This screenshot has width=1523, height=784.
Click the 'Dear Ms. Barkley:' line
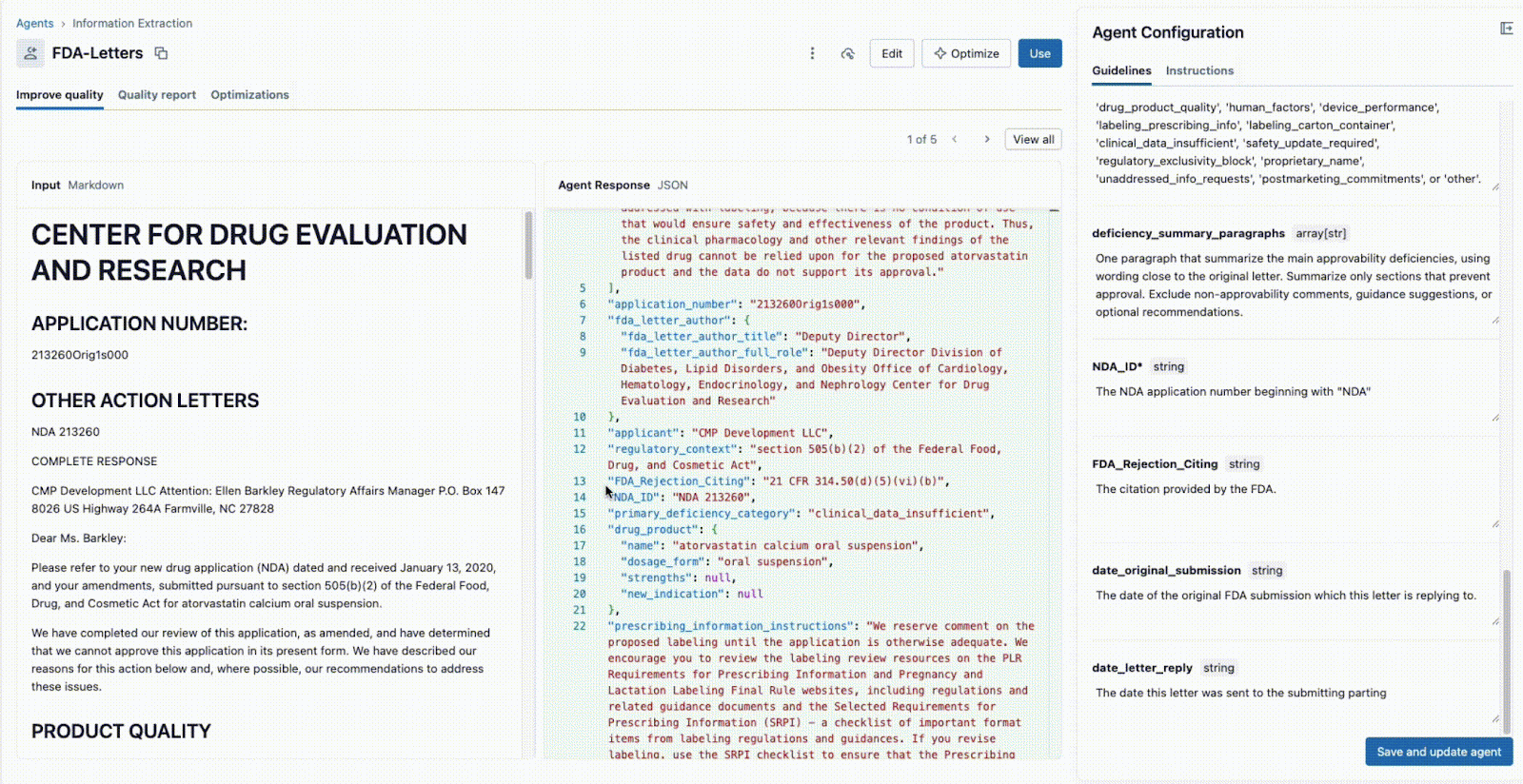(x=79, y=539)
